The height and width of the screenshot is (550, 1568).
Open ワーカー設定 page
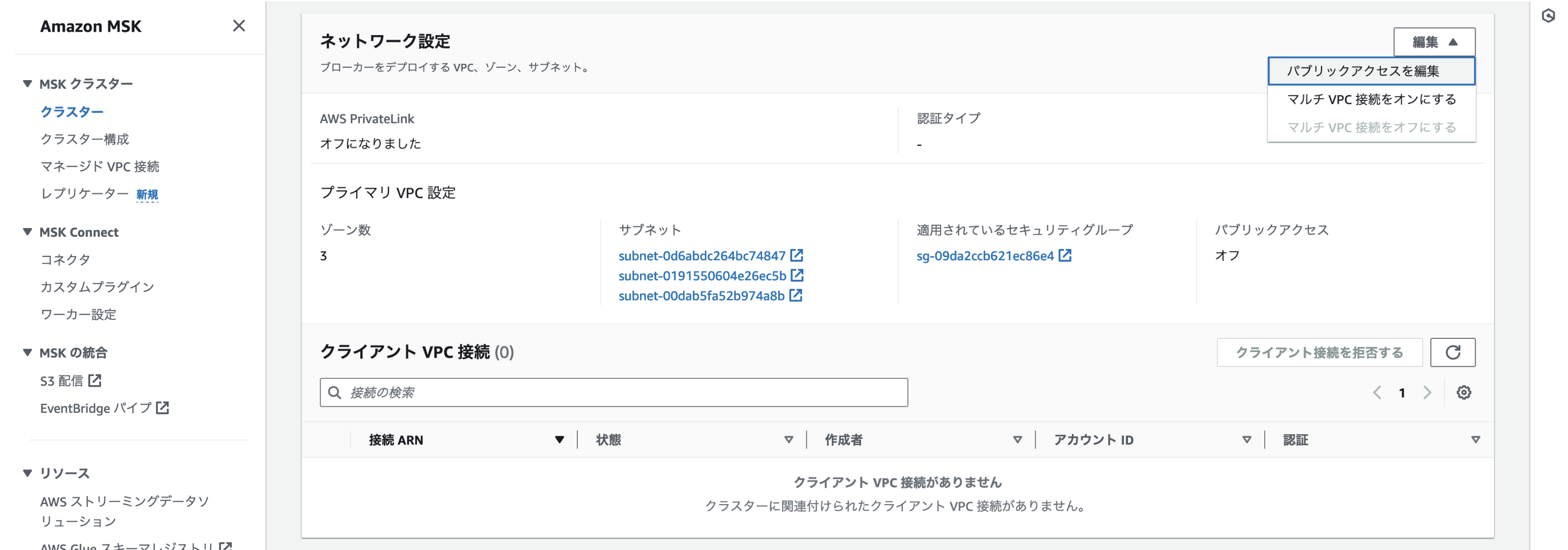point(78,314)
